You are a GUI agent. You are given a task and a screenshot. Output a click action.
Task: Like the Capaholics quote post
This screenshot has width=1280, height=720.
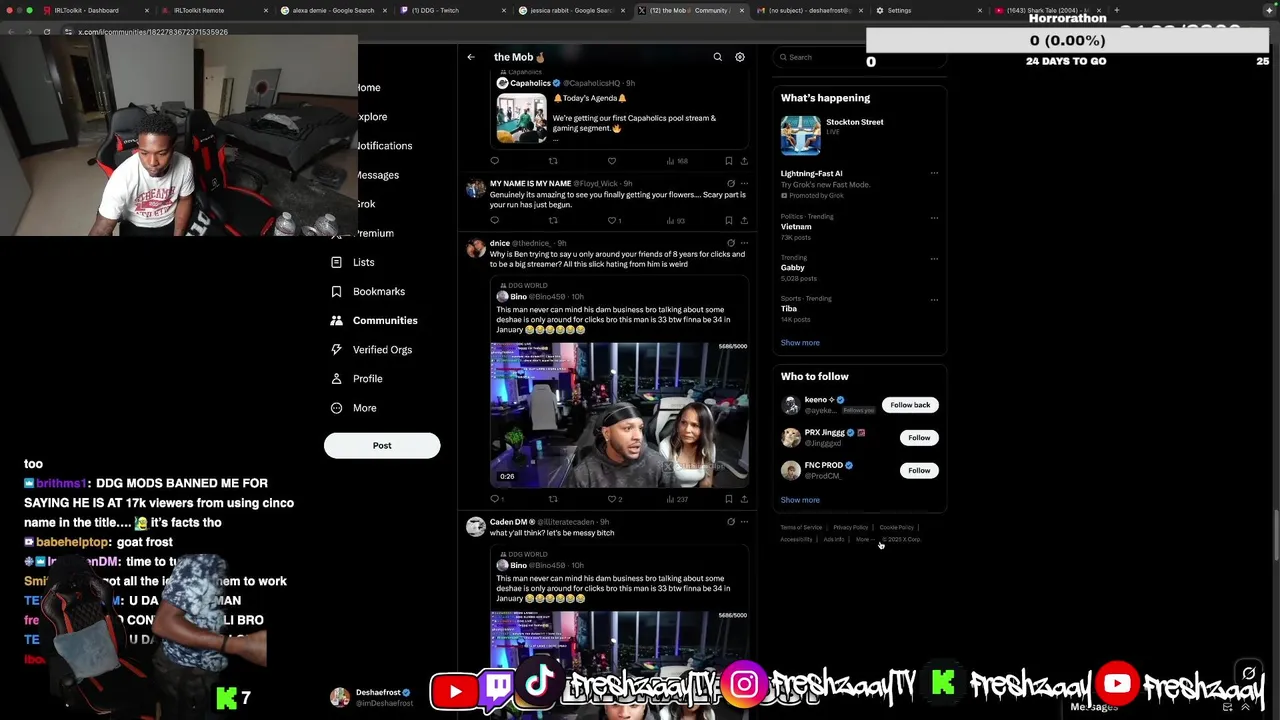coord(612,161)
